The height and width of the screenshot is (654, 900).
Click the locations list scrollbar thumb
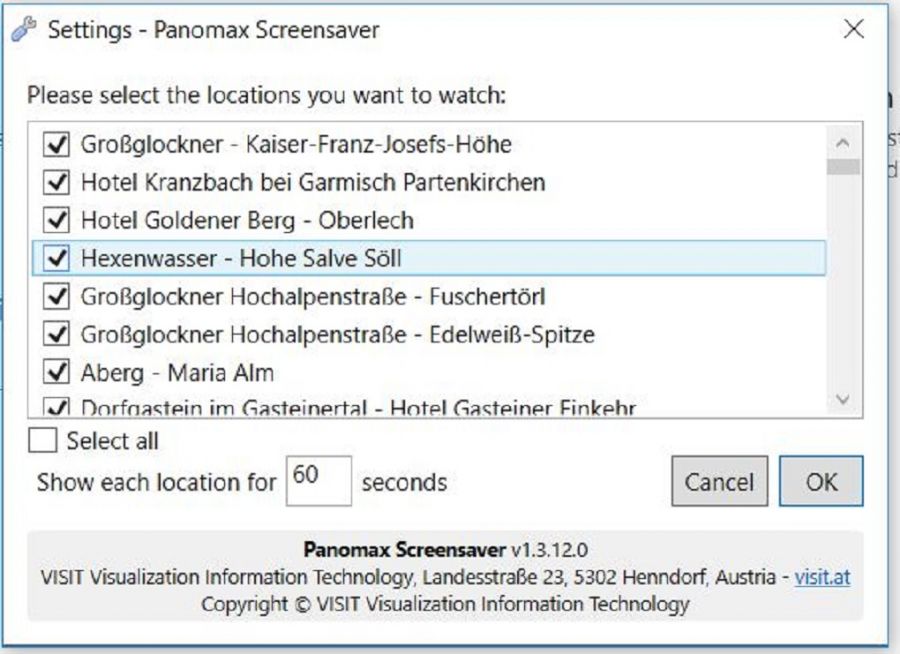click(843, 167)
